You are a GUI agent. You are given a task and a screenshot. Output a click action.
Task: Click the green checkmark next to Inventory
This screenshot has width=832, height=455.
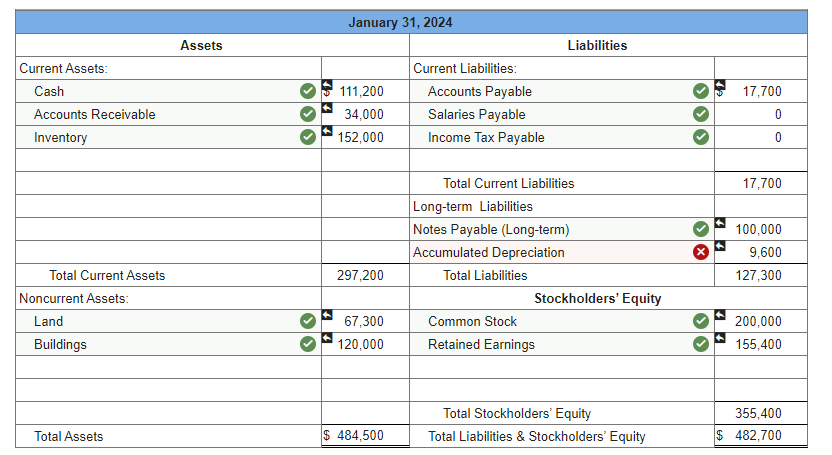tap(308, 137)
